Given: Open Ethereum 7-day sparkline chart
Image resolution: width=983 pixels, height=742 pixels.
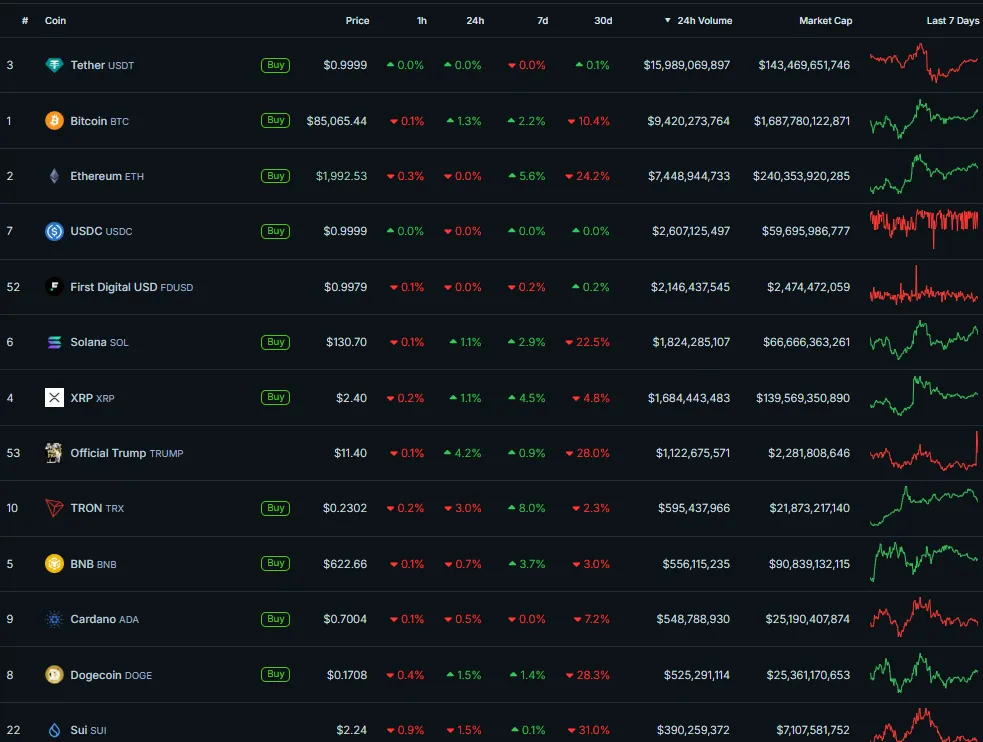Looking at the screenshot, I should (x=924, y=174).
